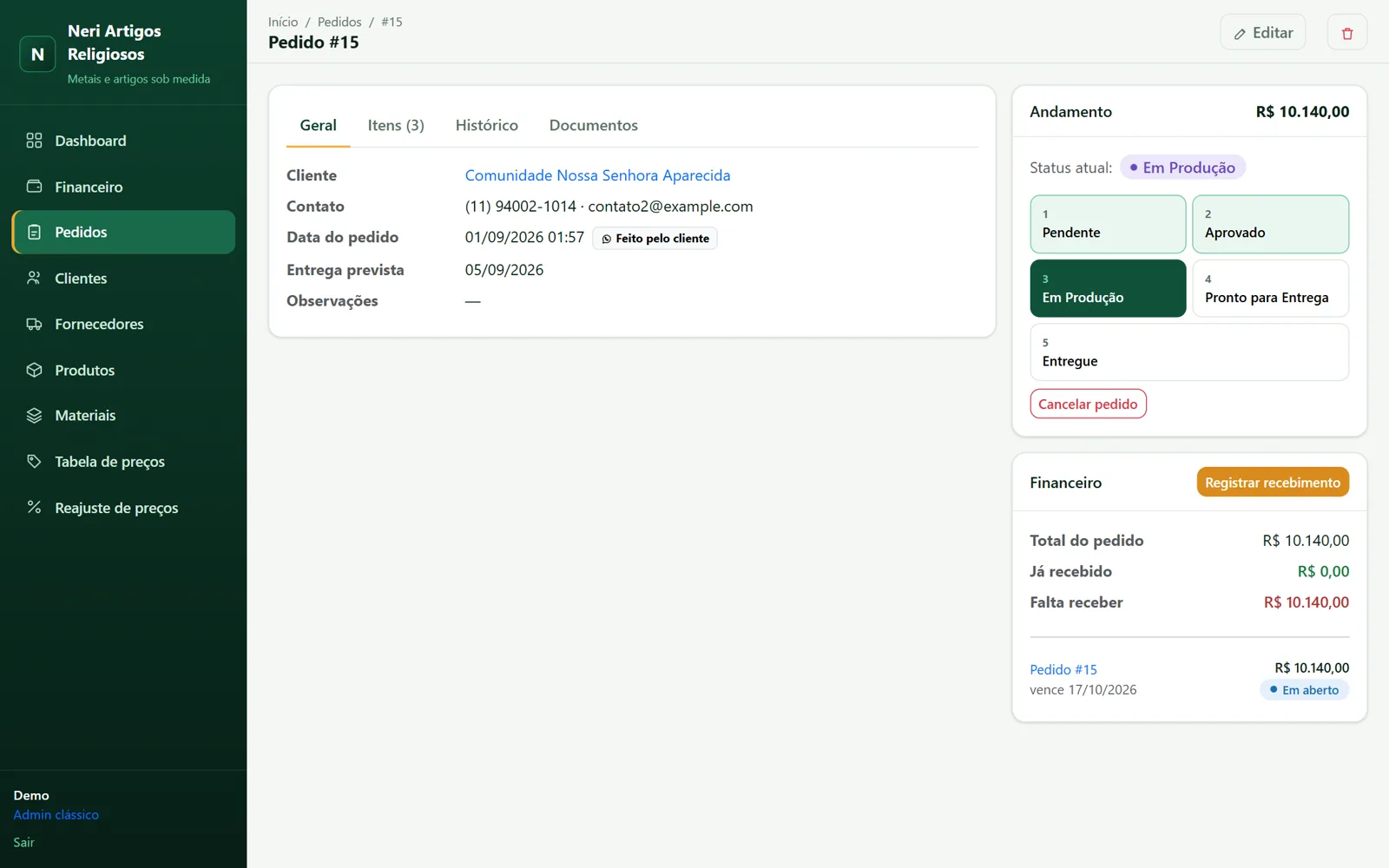The image size is (1389, 868).
Task: Click the Início breadcrumb link
Action: (x=283, y=22)
